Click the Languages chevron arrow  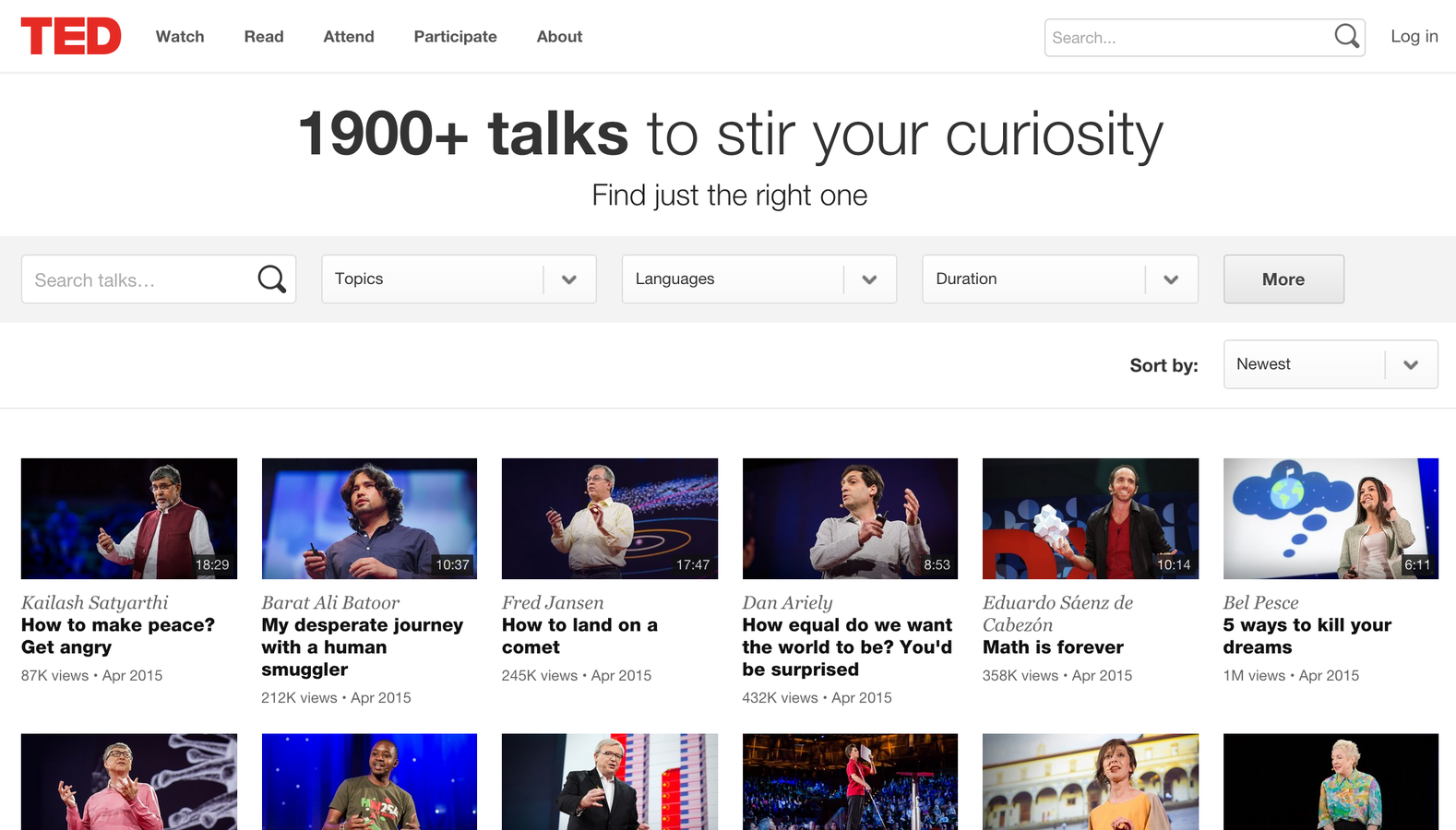[869, 279]
